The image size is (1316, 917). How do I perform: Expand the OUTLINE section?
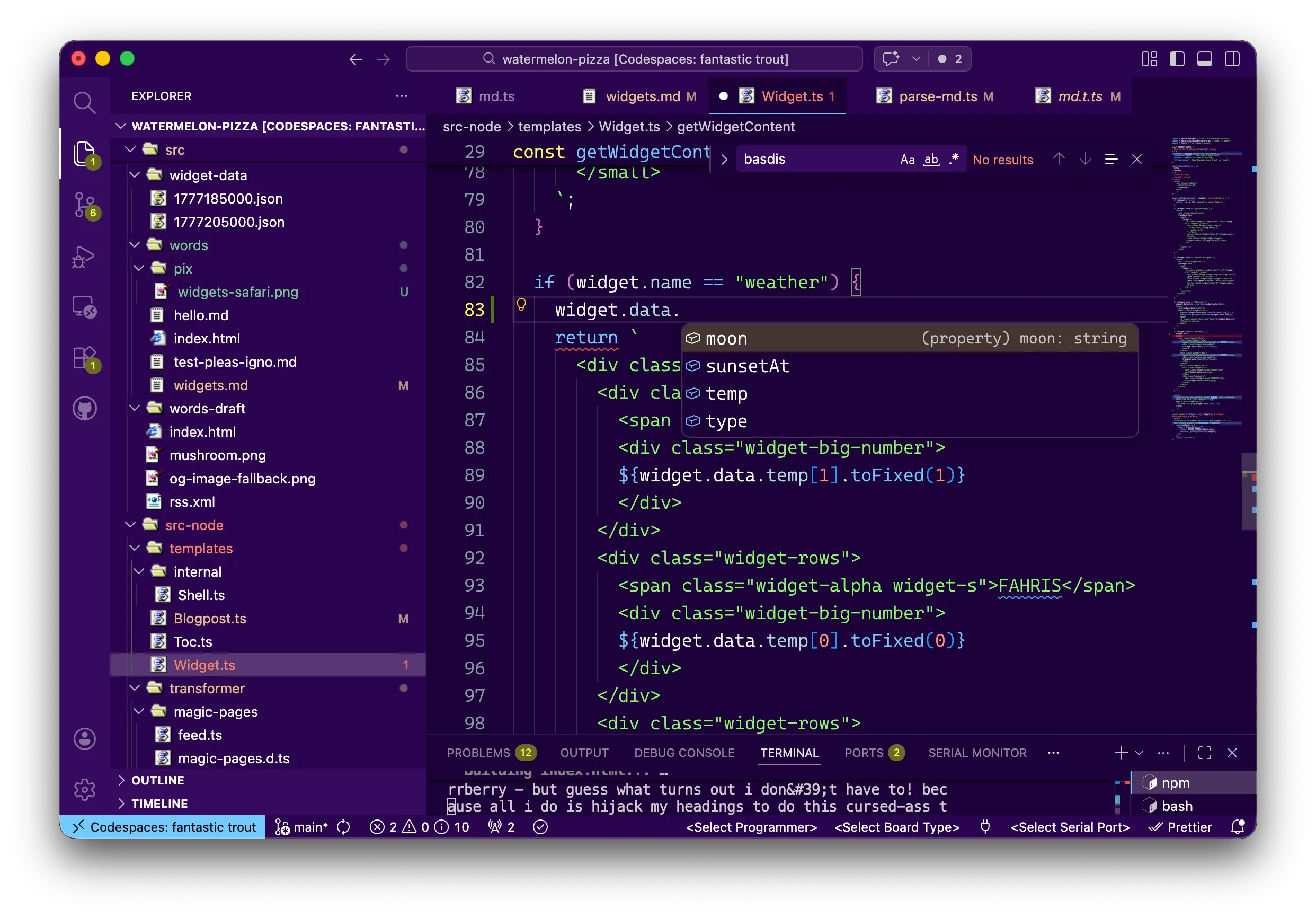pos(158,780)
